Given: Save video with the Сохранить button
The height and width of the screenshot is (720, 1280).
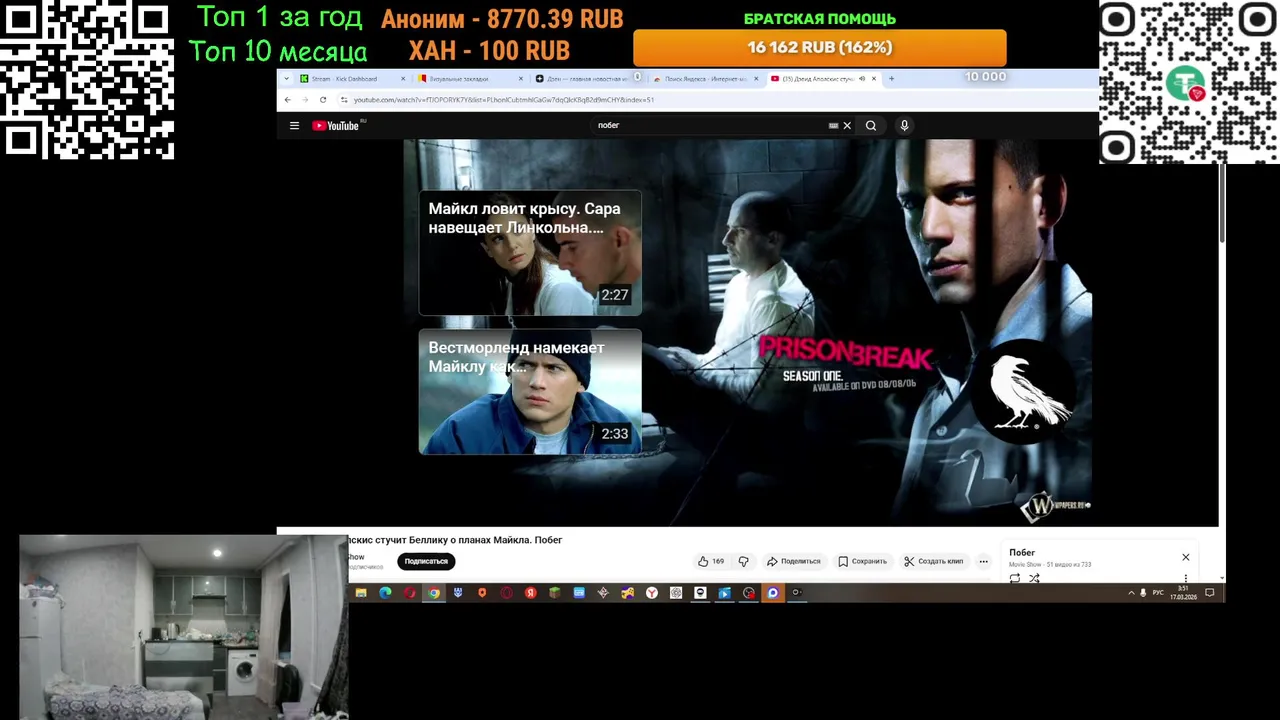Looking at the screenshot, I should tap(862, 561).
